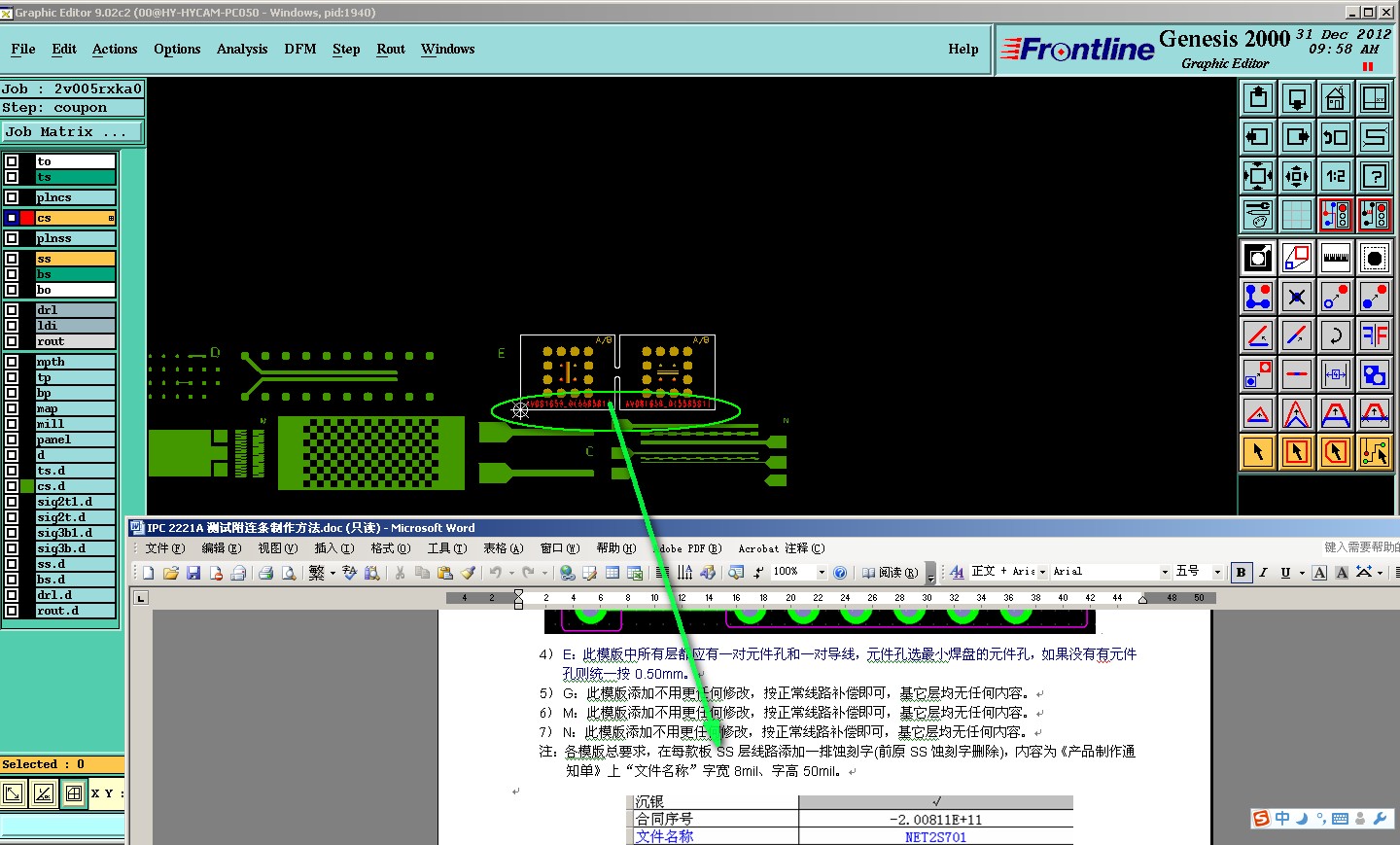Click the crossed X point delete tool icon
Image resolution: width=1400 pixels, height=845 pixels.
click(1297, 297)
